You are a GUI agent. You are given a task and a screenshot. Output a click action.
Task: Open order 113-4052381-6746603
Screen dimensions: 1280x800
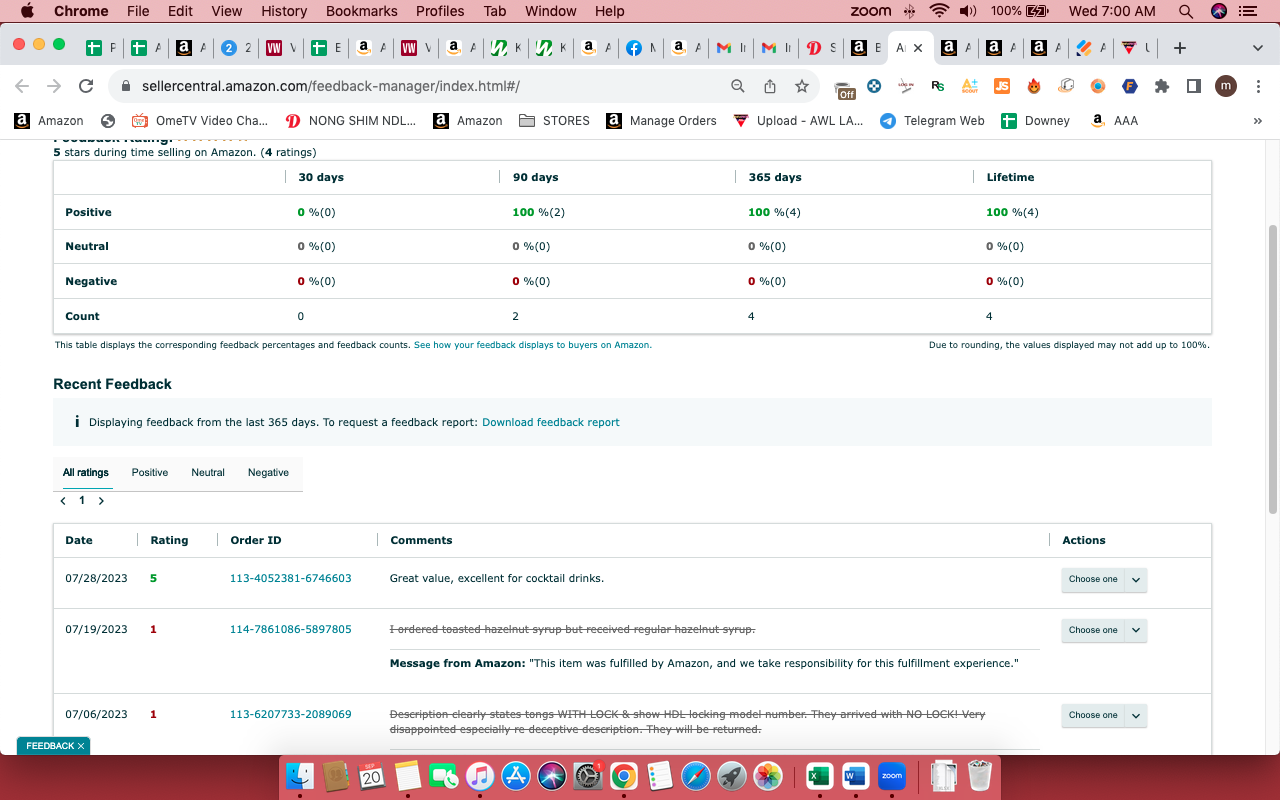tap(291, 578)
